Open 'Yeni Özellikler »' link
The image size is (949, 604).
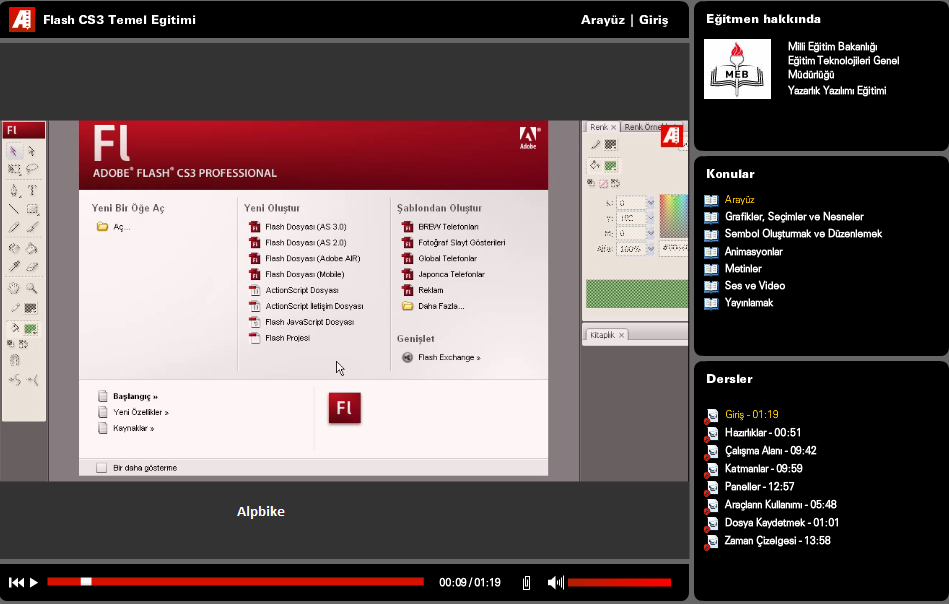[133, 412]
